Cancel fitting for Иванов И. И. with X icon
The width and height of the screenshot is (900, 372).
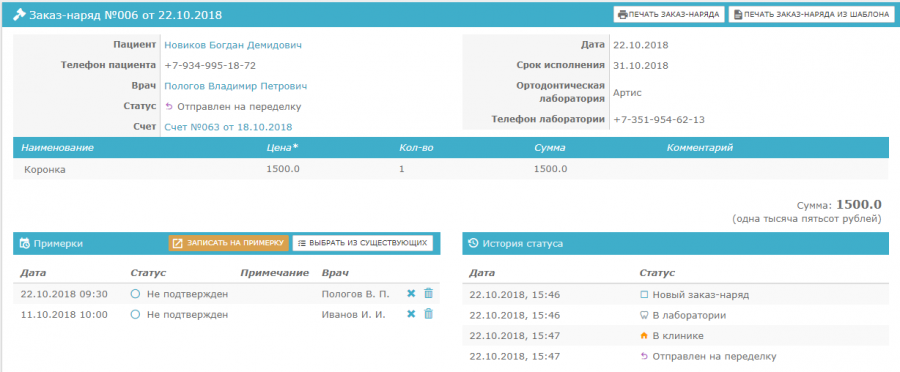pos(411,314)
